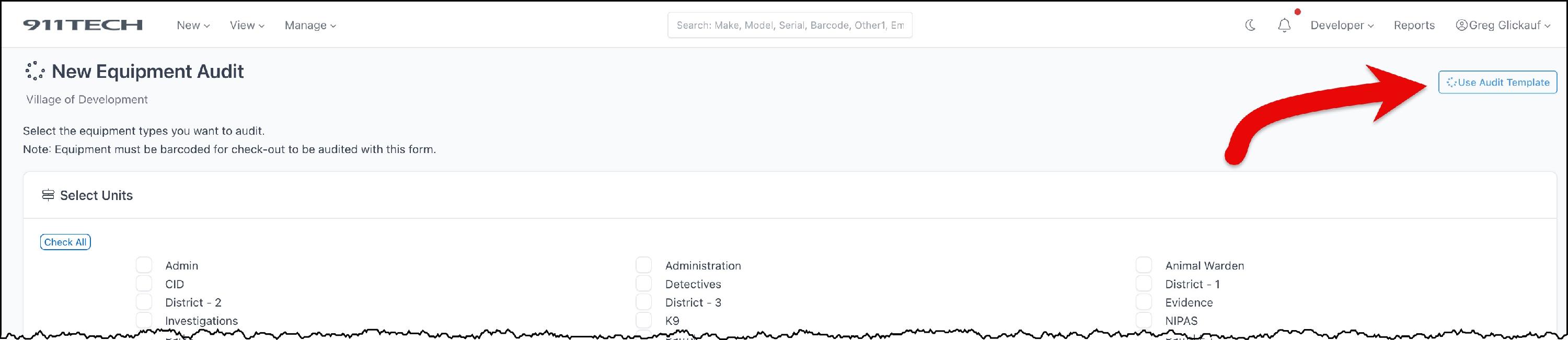Open the Reports page
This screenshot has width=1568, height=340.
[1413, 25]
